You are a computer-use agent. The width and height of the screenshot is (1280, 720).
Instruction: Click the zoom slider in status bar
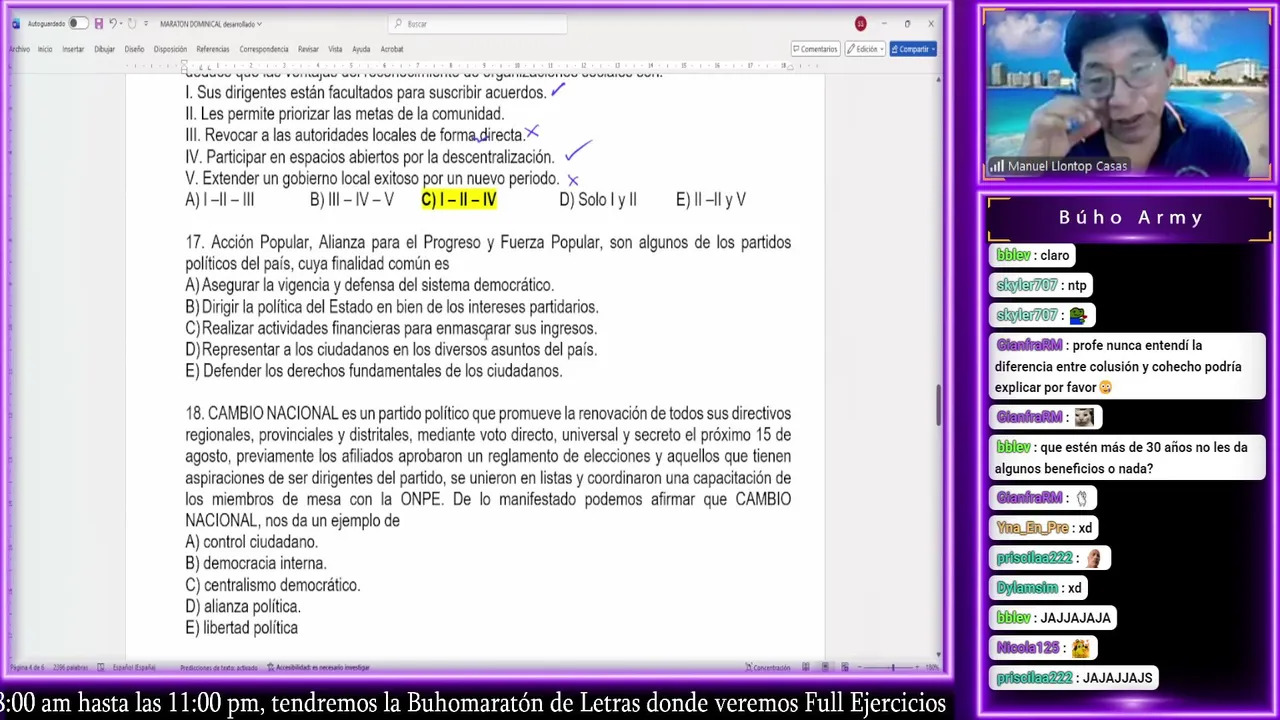pyautogui.click(x=888, y=667)
